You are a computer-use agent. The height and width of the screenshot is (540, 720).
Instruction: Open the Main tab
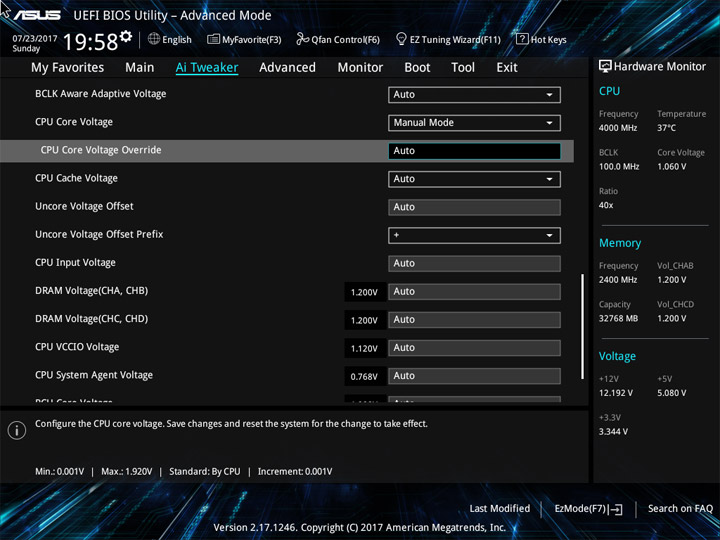[x=140, y=68]
